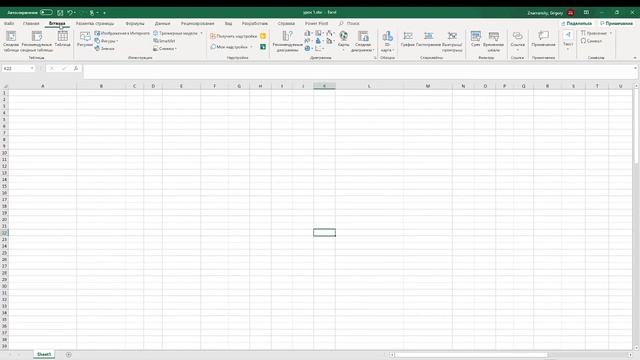Select column A header
640x360 pixels.
[42, 86]
